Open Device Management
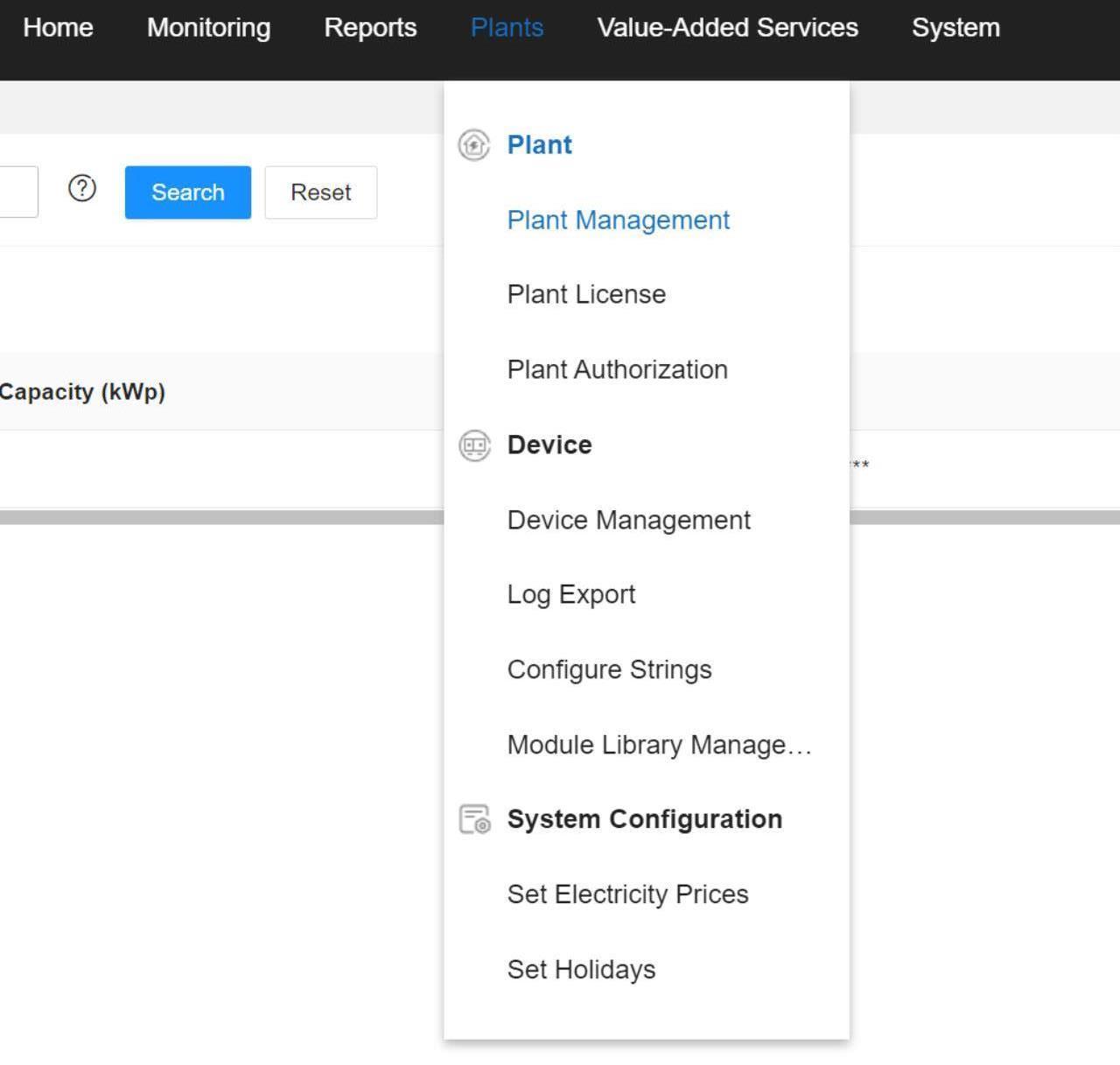This screenshot has width=1120, height=1065. point(628,520)
